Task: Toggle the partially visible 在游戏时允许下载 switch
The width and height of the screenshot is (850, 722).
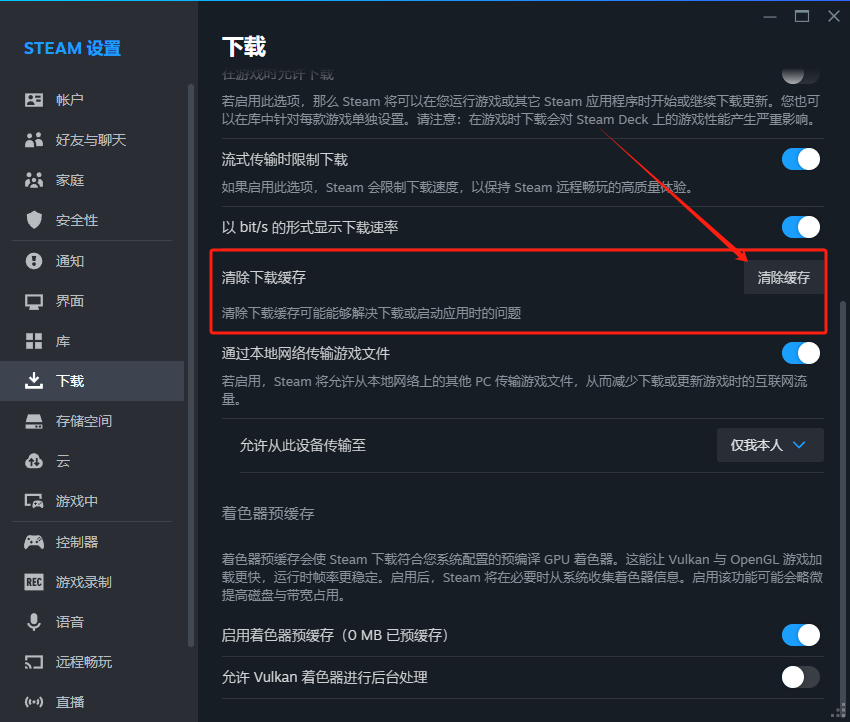Action: (x=801, y=76)
